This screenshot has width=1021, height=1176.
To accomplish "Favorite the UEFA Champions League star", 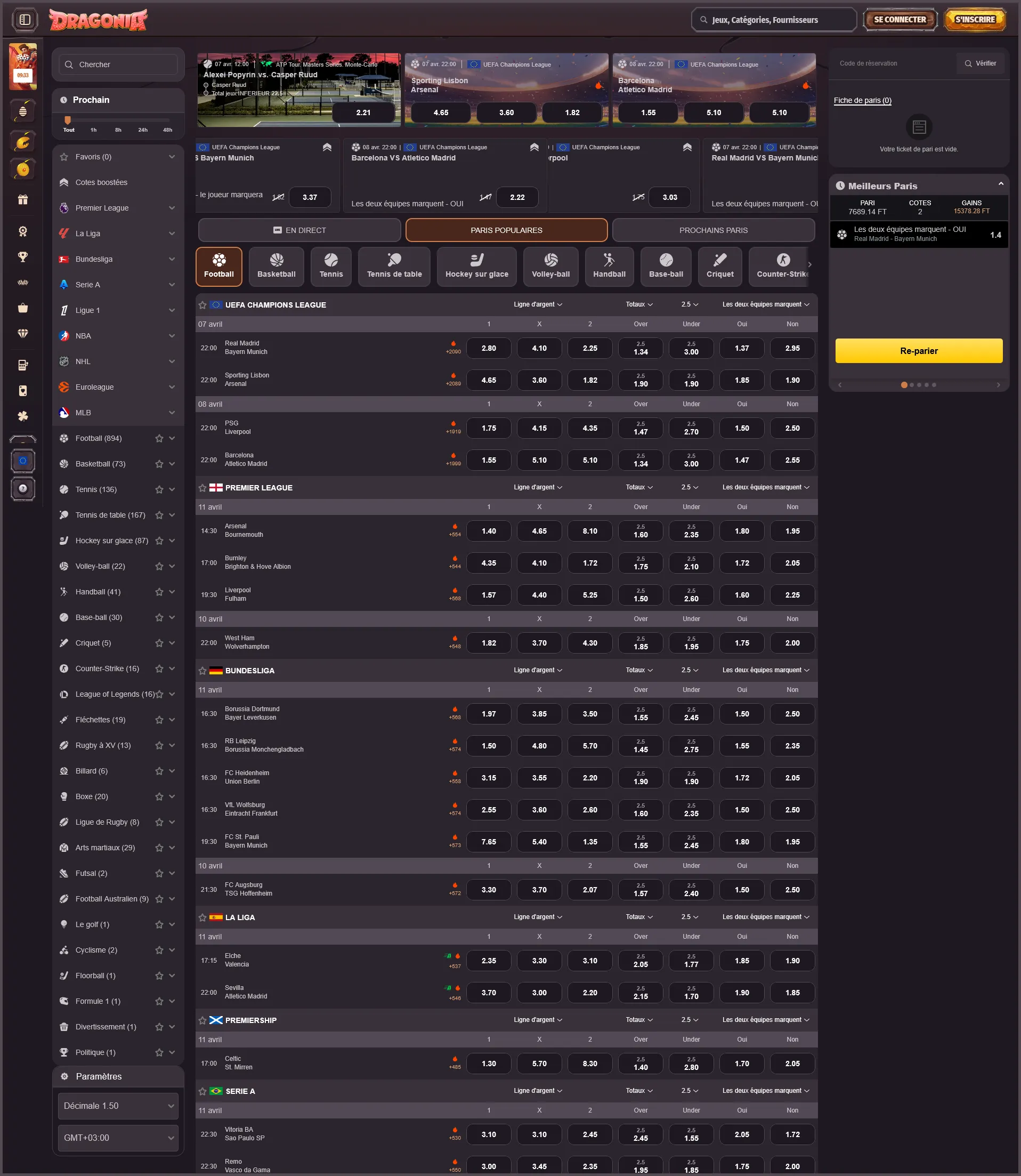I will point(202,305).
